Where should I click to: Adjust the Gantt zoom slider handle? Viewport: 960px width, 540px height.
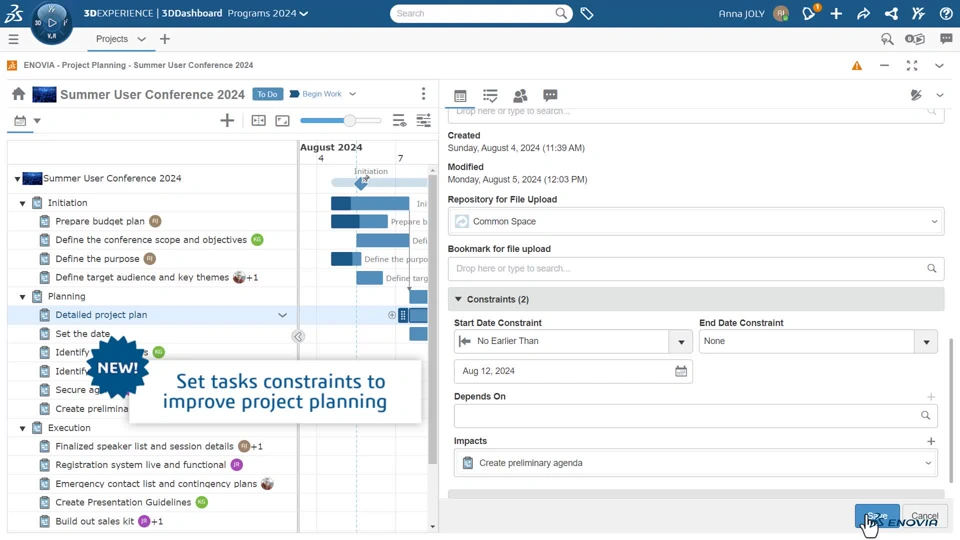tap(350, 121)
